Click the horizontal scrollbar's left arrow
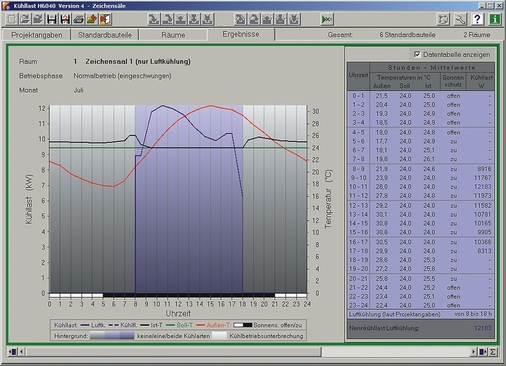 [22, 352]
